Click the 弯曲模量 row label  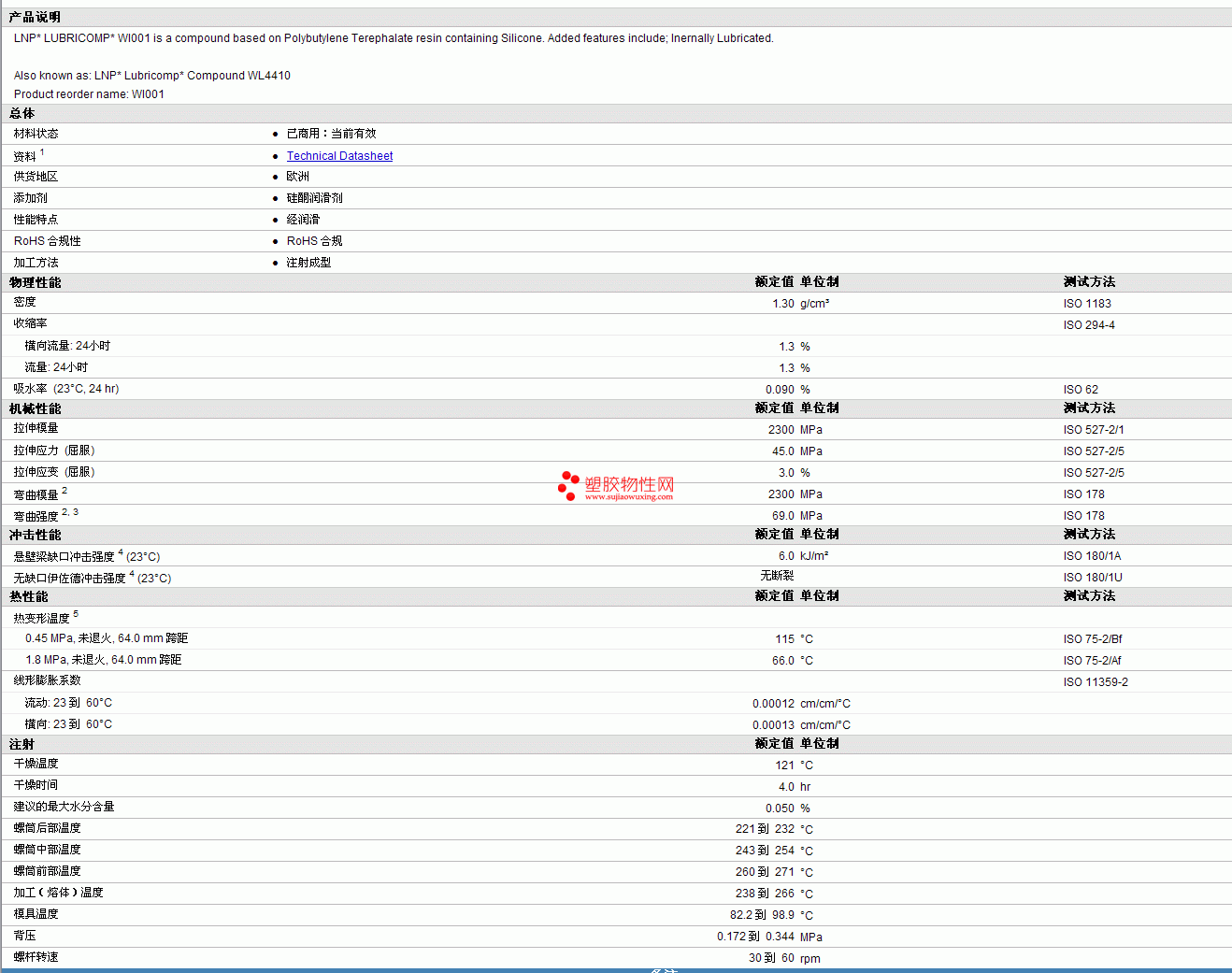36,494
